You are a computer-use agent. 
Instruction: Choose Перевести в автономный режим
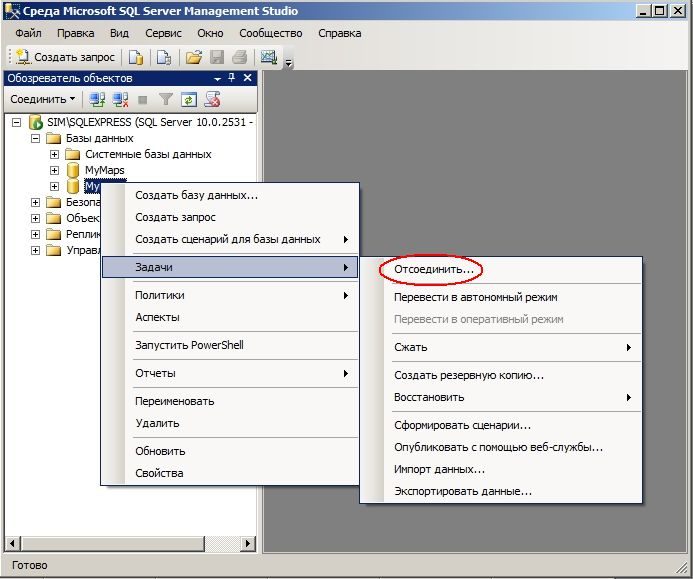(x=501, y=297)
